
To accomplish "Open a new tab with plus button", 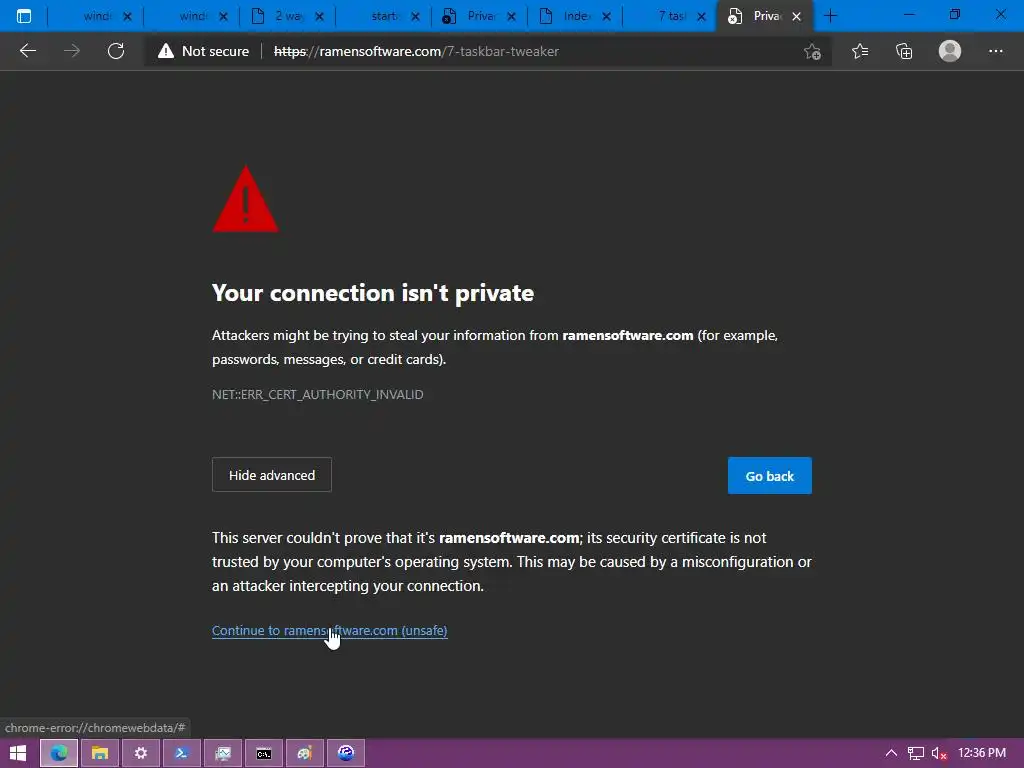I will [x=830, y=16].
